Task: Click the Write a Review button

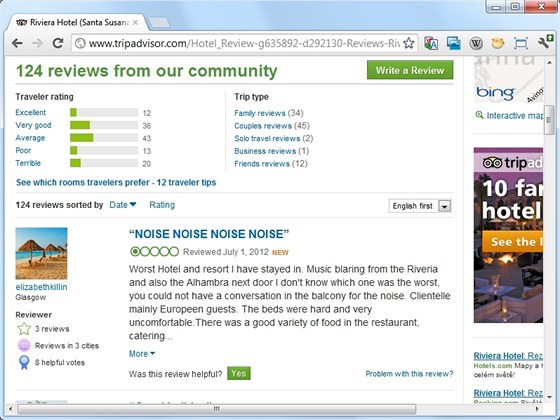Action: [x=410, y=70]
